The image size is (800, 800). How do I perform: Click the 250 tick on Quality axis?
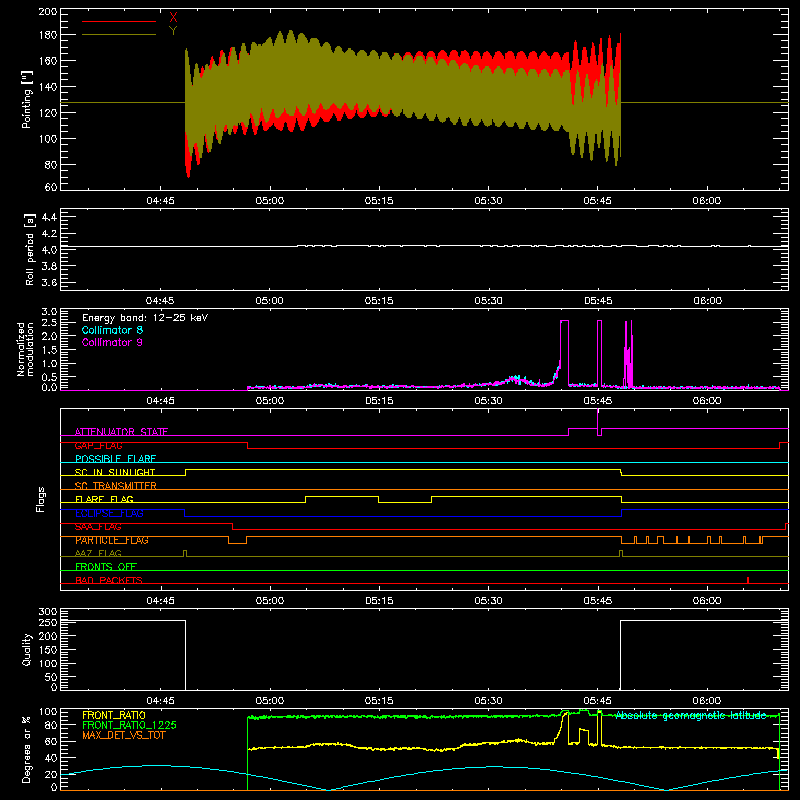tap(48, 622)
